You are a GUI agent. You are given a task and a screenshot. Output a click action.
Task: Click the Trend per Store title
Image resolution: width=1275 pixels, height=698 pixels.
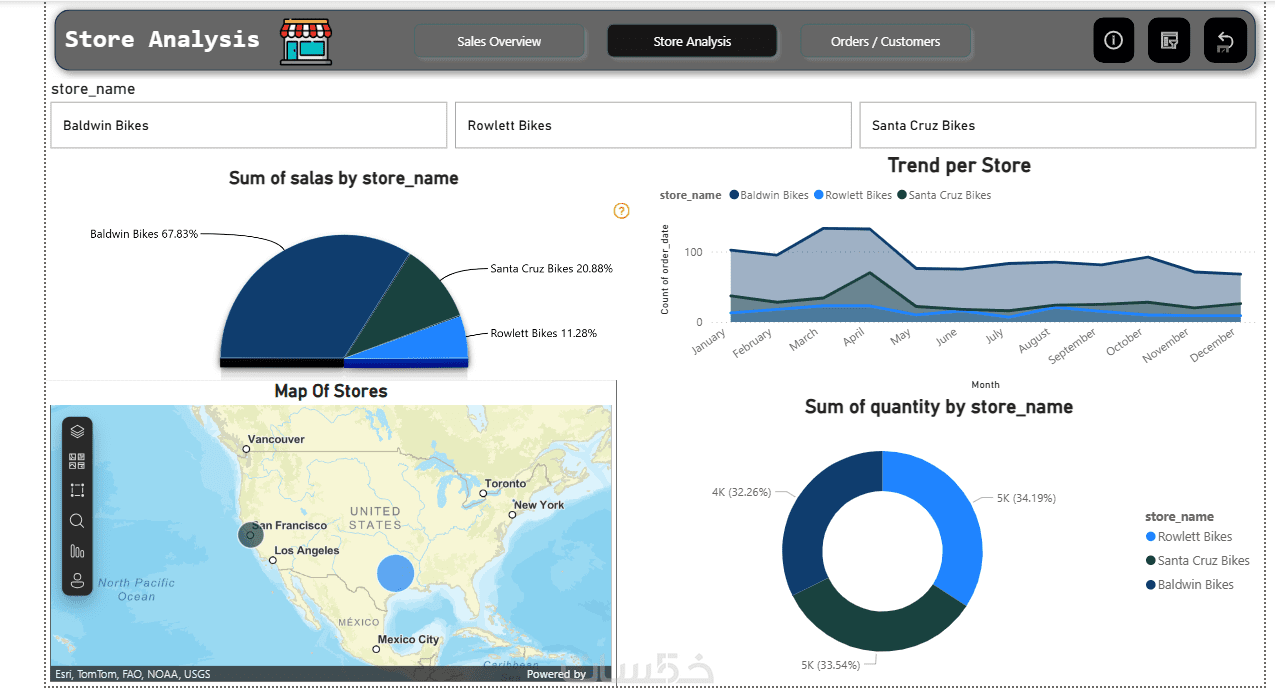coord(959,165)
